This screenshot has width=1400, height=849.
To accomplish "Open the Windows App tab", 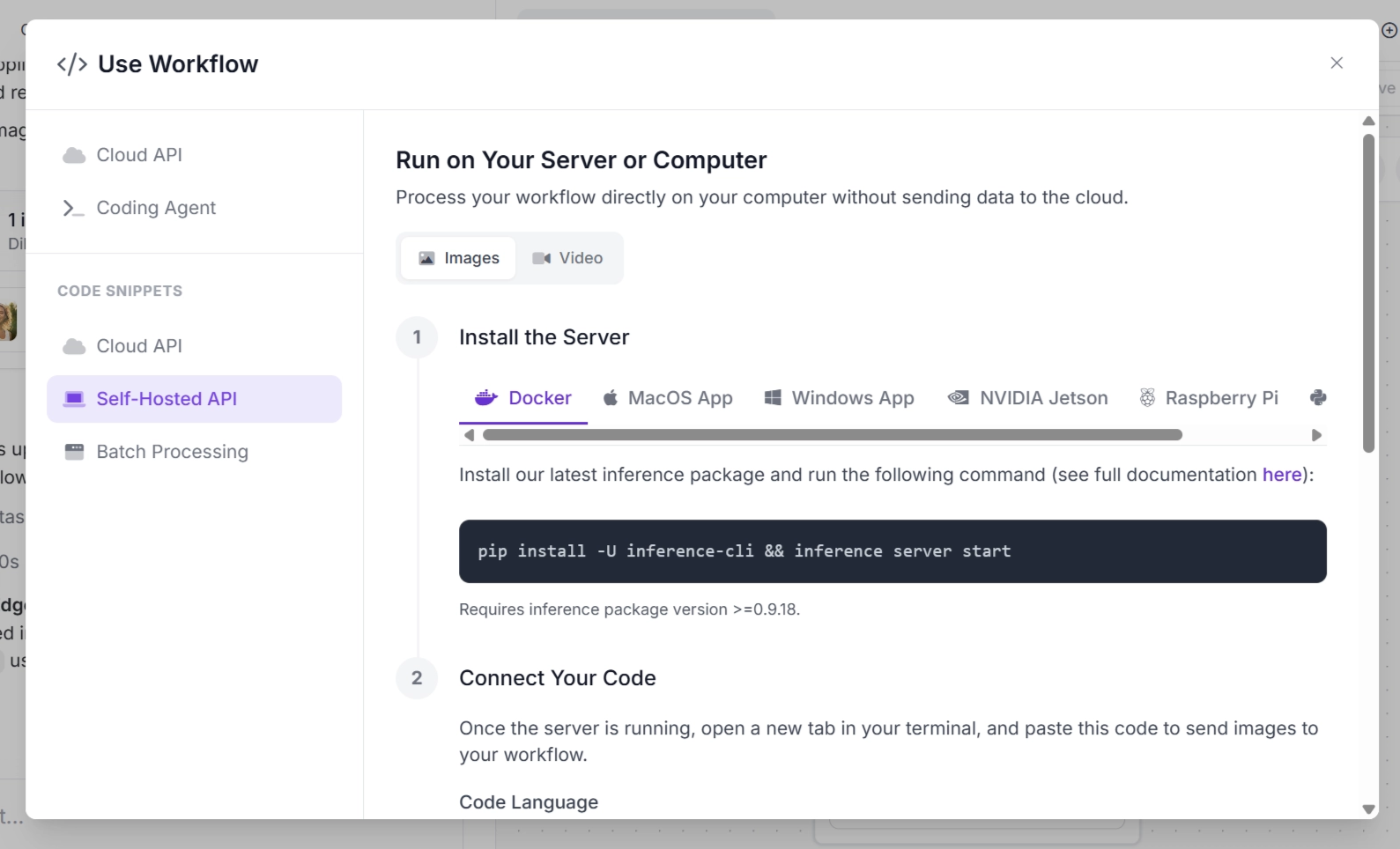I will click(840, 398).
